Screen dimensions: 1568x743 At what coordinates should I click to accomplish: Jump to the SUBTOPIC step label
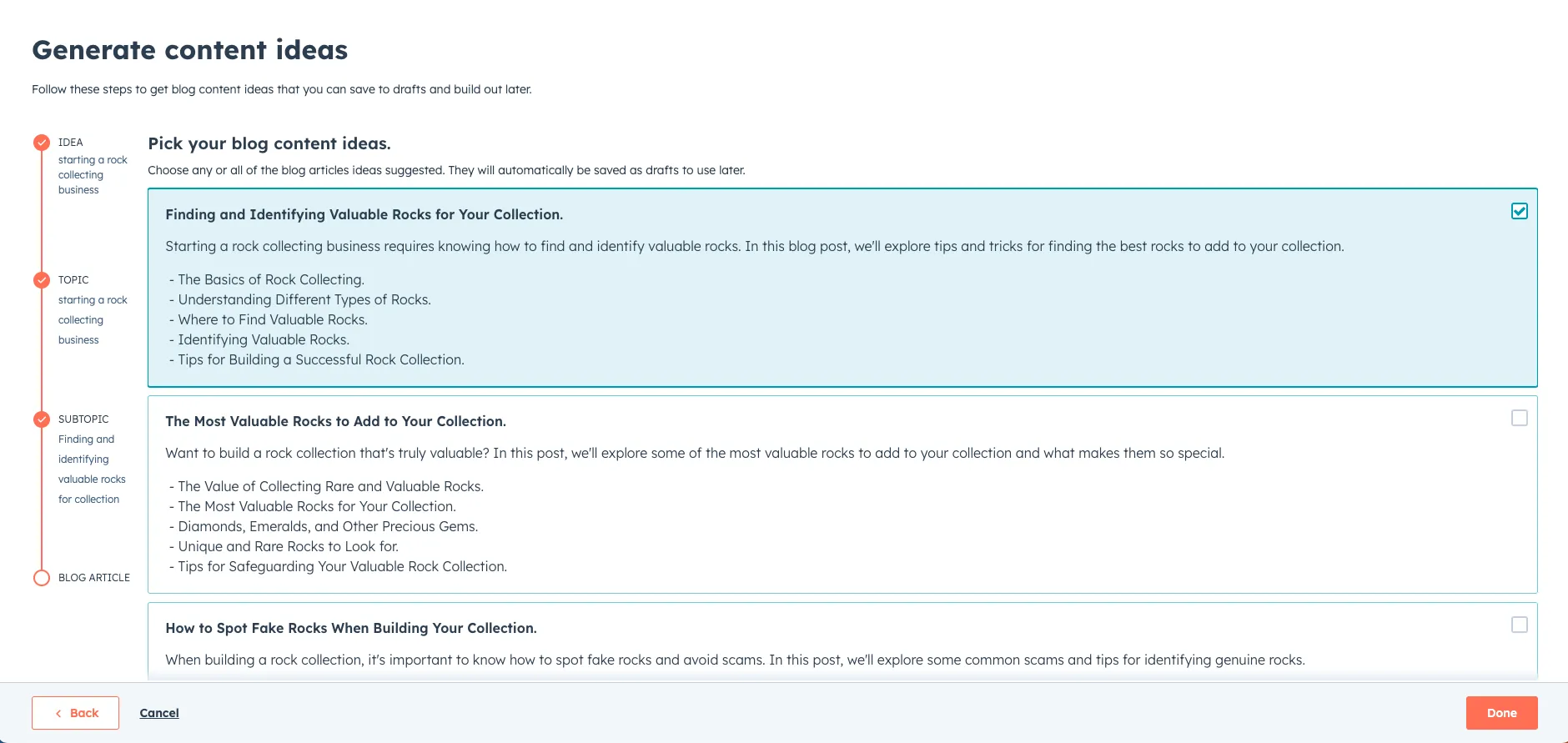coord(83,419)
